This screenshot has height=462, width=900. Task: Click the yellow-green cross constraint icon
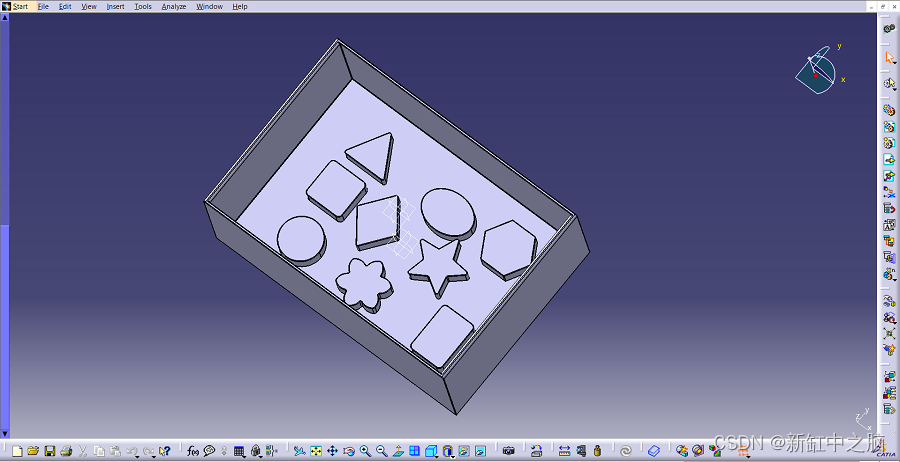coord(889,333)
